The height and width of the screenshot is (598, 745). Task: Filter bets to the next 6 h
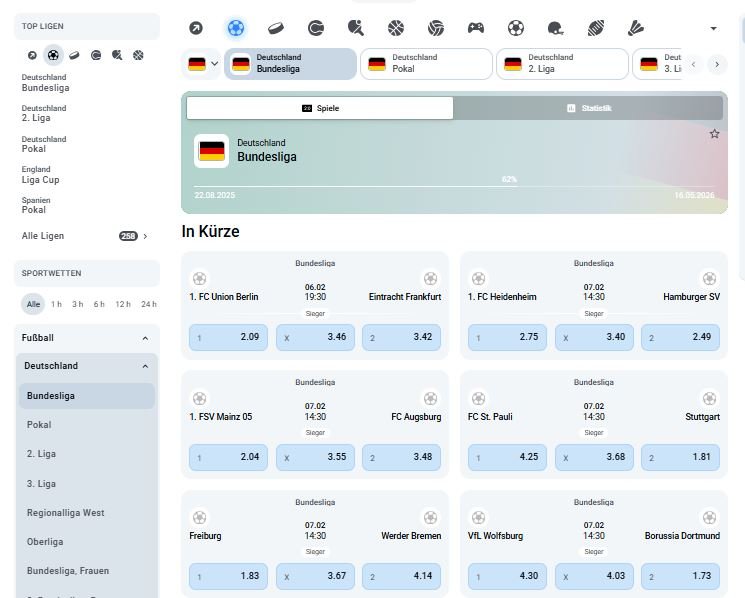[99, 304]
